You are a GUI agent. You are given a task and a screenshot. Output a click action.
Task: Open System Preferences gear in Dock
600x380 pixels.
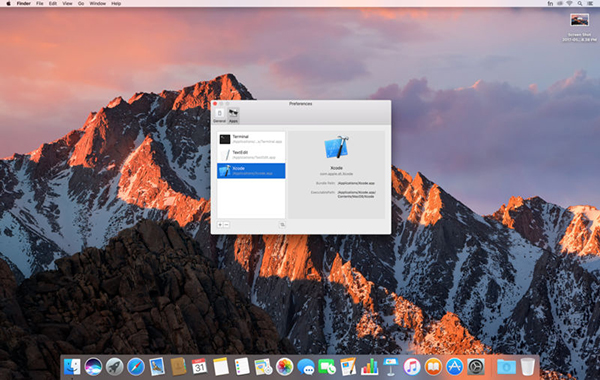476,367
